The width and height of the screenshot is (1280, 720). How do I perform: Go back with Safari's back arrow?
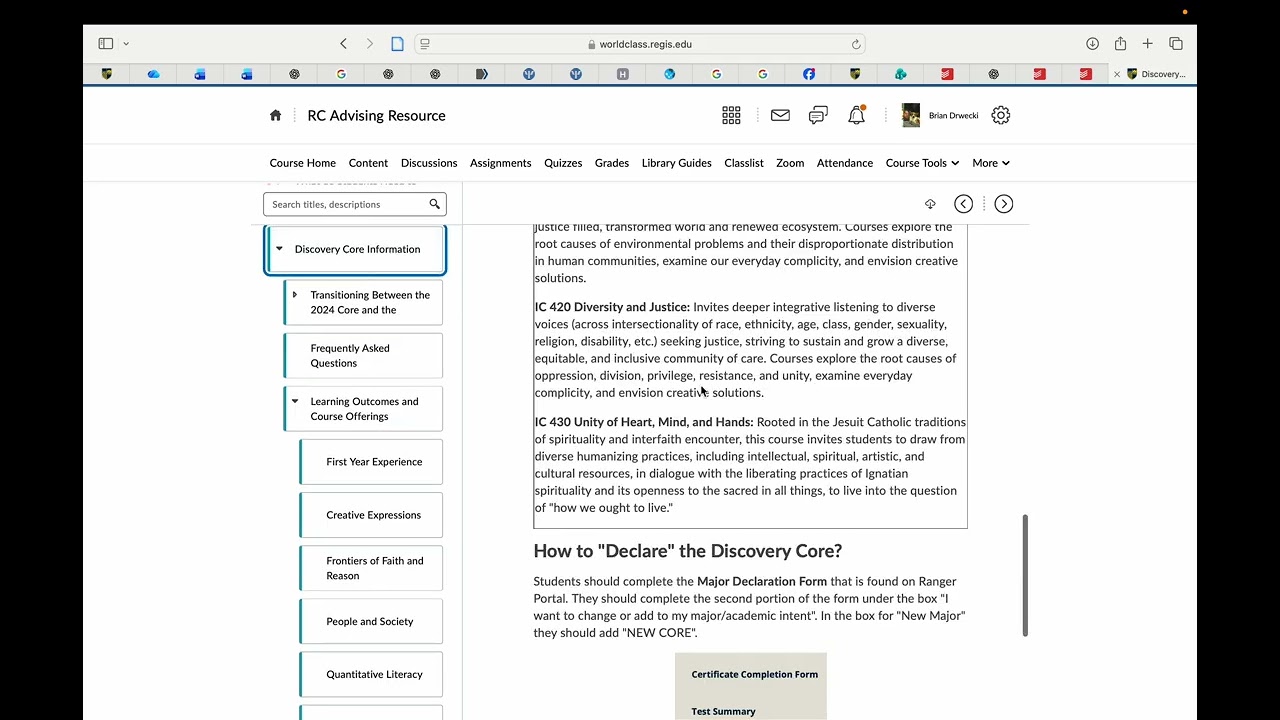pyautogui.click(x=344, y=44)
